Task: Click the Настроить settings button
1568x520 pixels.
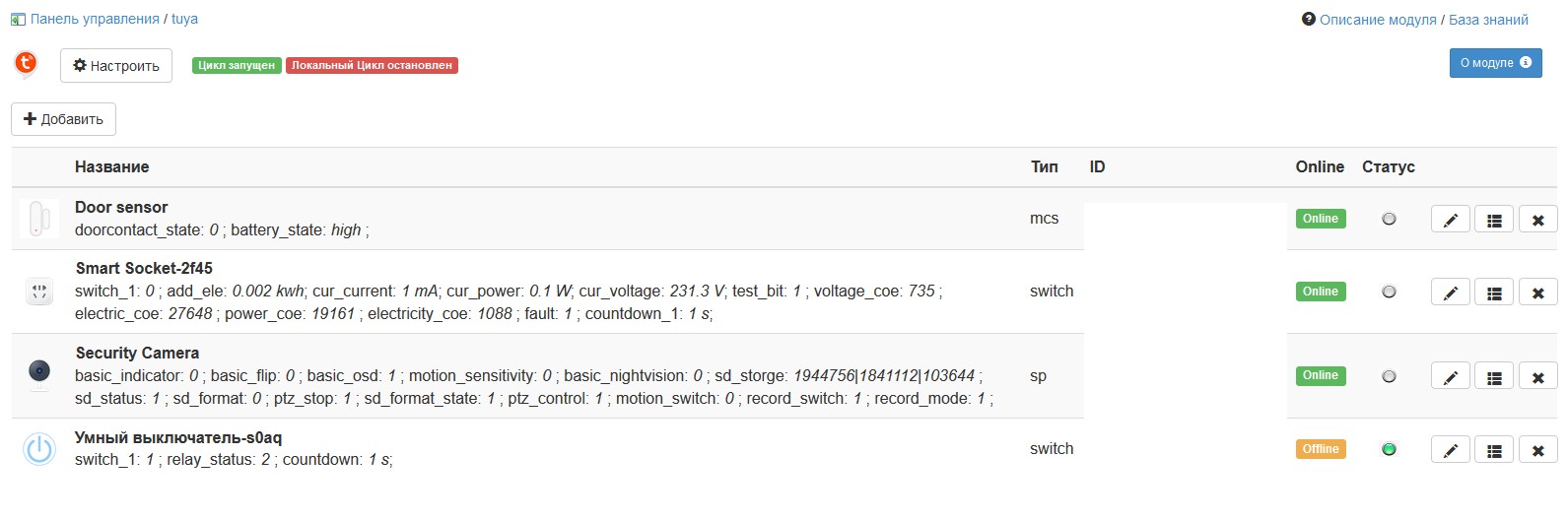Action: [x=116, y=66]
